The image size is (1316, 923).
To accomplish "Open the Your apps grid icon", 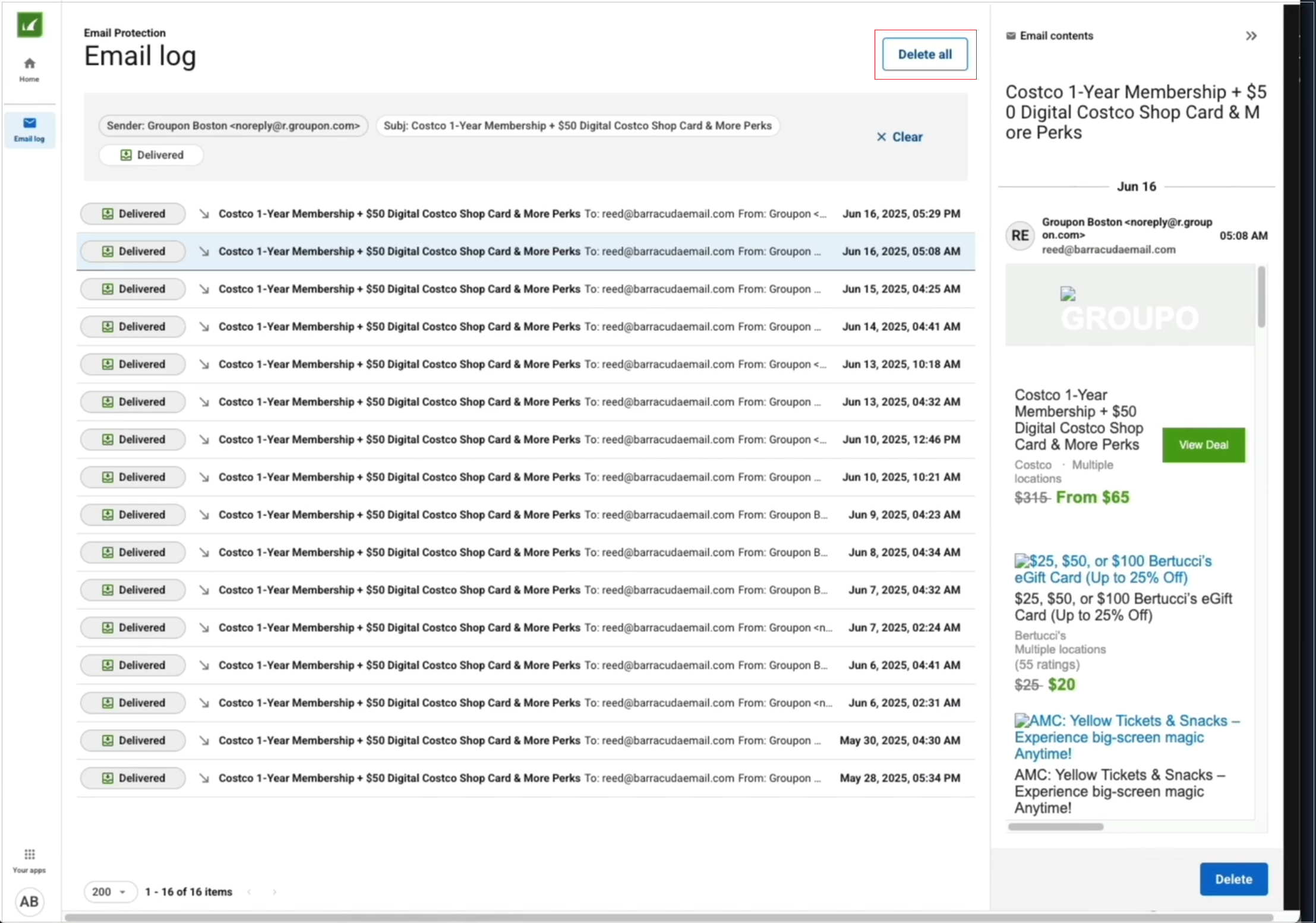I will 29,860.
